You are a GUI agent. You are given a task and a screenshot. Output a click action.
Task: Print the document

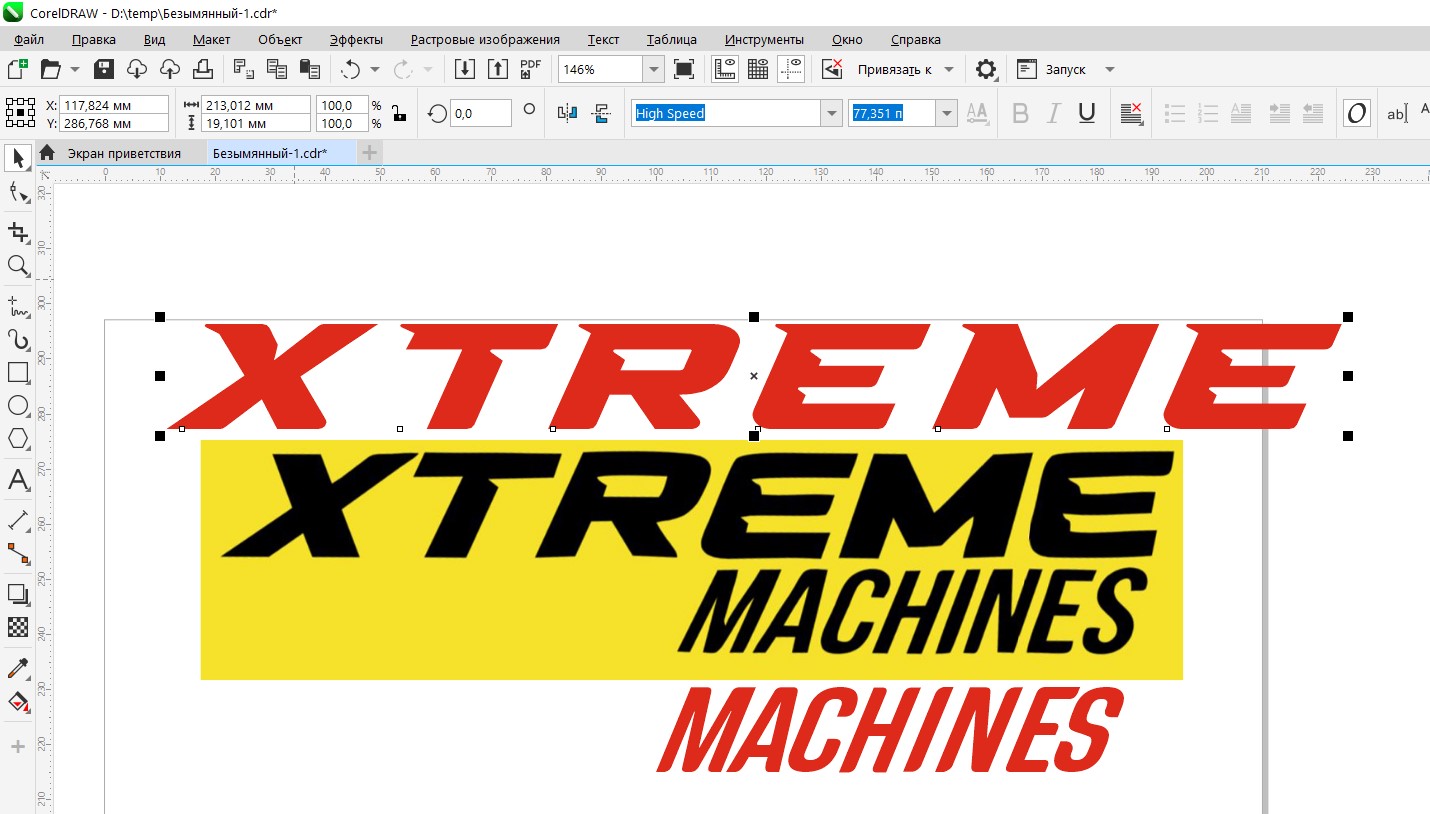click(x=203, y=69)
